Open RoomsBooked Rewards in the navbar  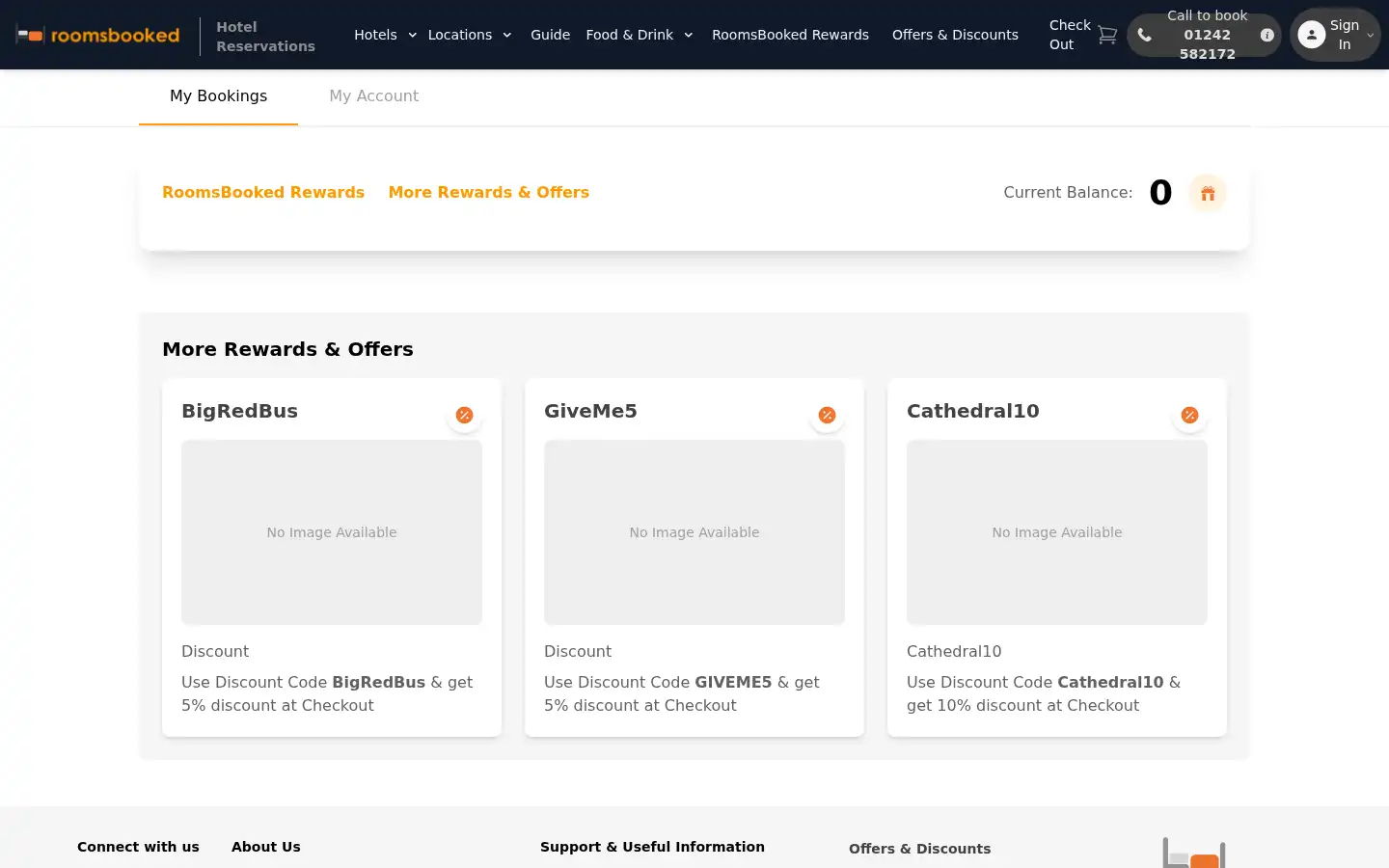tap(790, 35)
